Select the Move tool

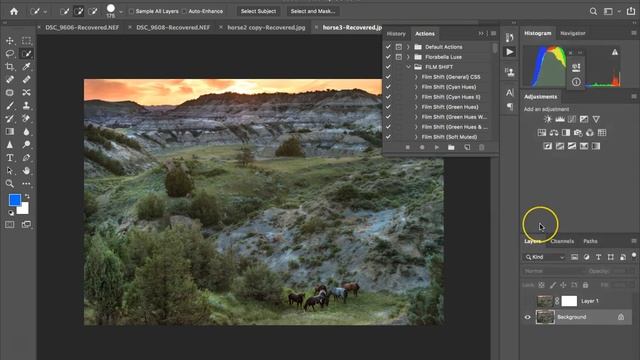[x=10, y=41]
